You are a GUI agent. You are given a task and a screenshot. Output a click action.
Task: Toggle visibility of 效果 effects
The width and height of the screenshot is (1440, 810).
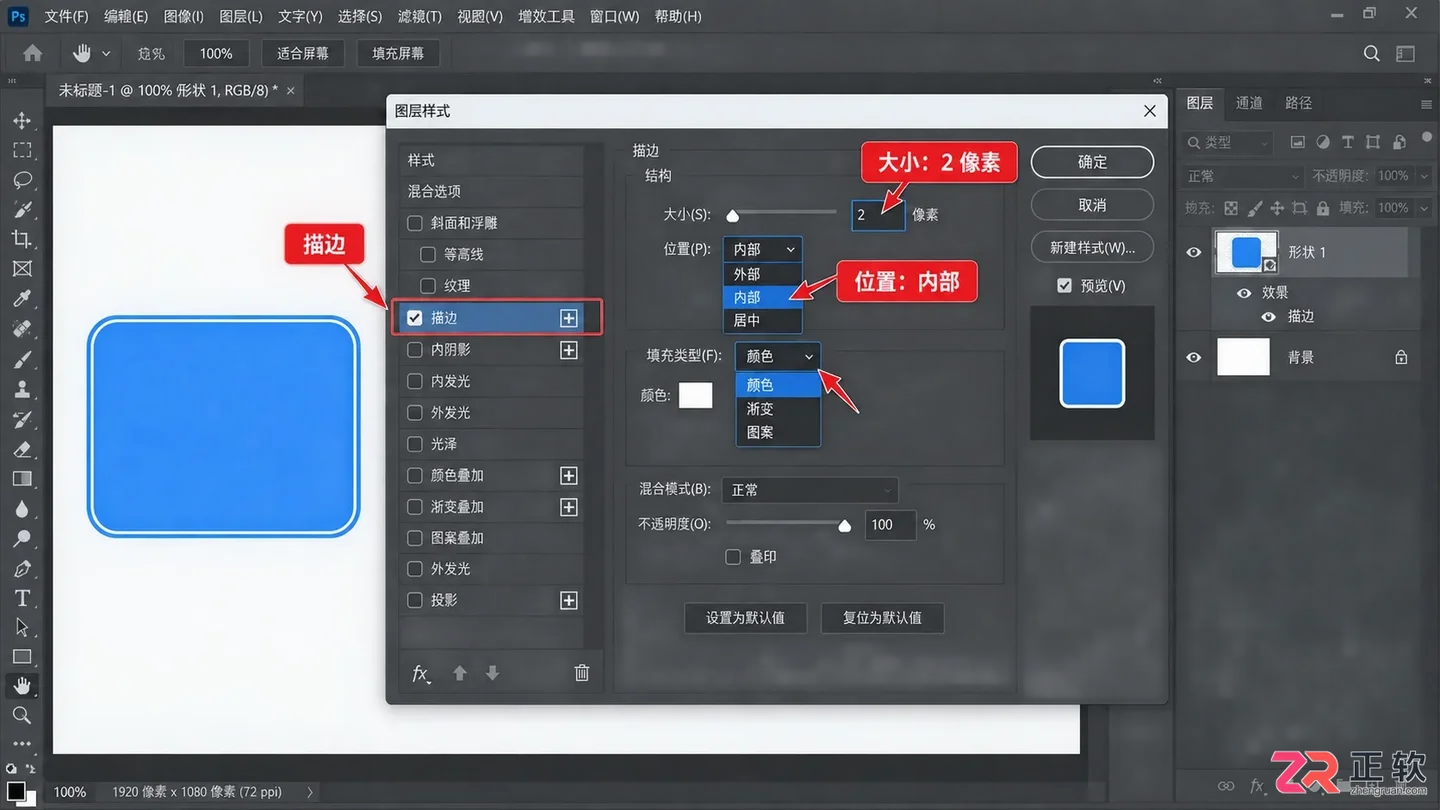click(x=1244, y=293)
